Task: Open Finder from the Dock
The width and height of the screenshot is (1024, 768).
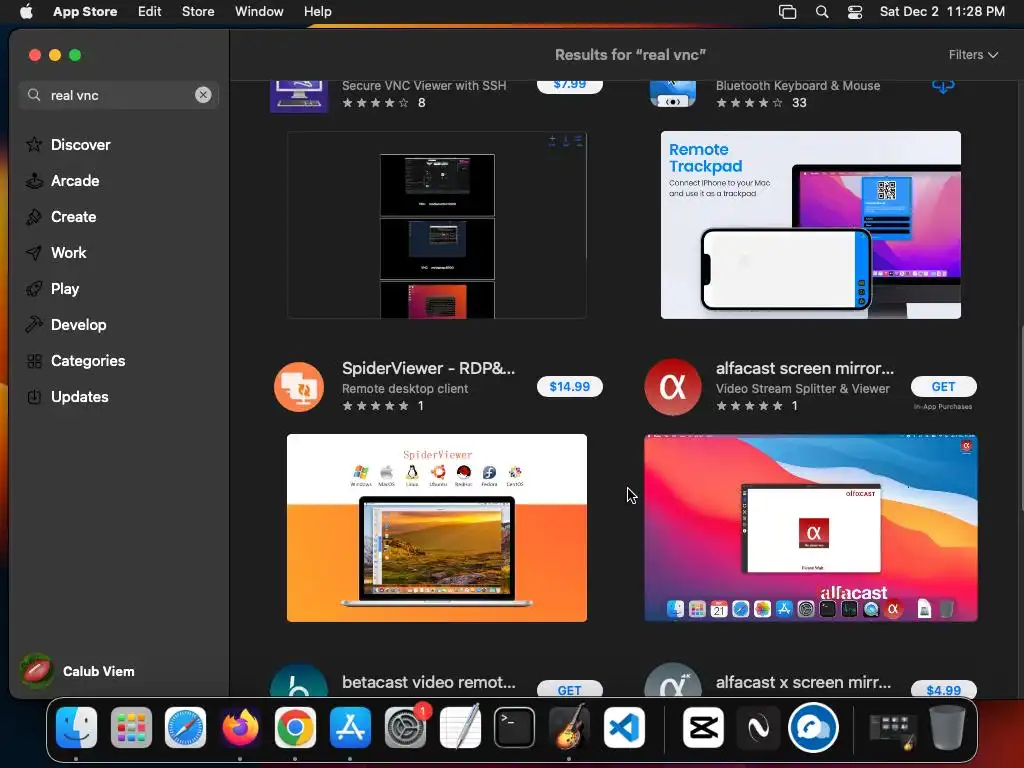Action: pos(76,728)
